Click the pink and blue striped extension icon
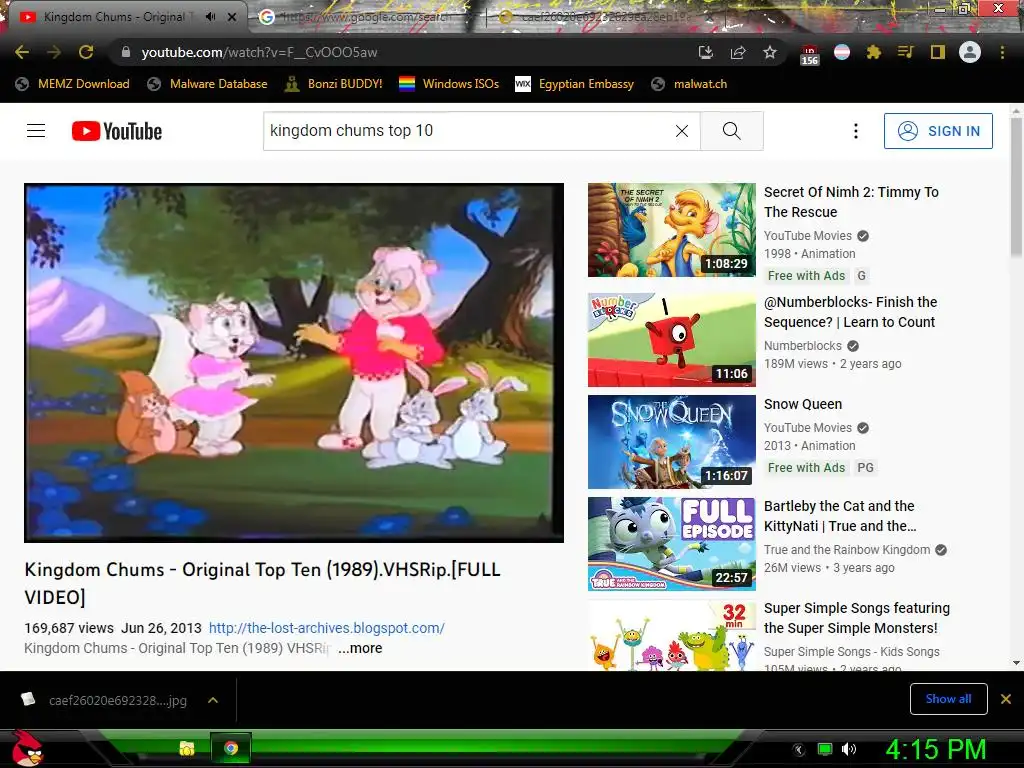 click(x=842, y=52)
